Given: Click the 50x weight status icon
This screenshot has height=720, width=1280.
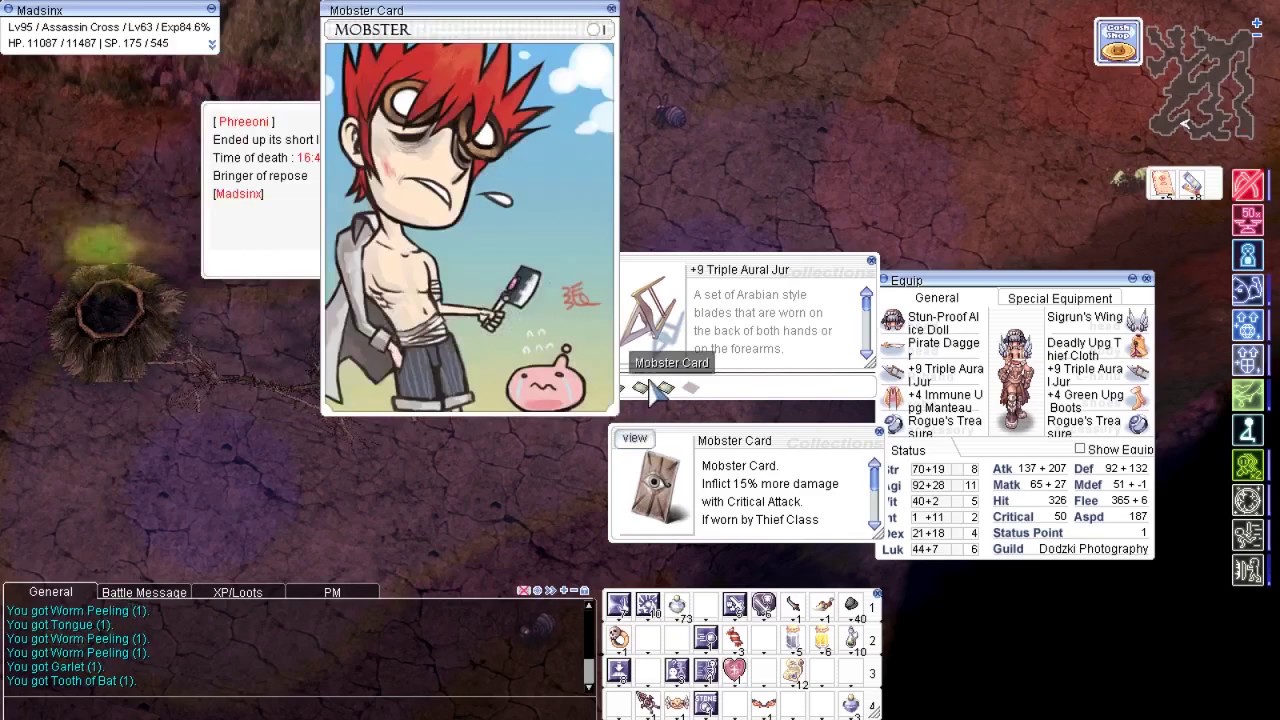Looking at the screenshot, I should (x=1247, y=220).
